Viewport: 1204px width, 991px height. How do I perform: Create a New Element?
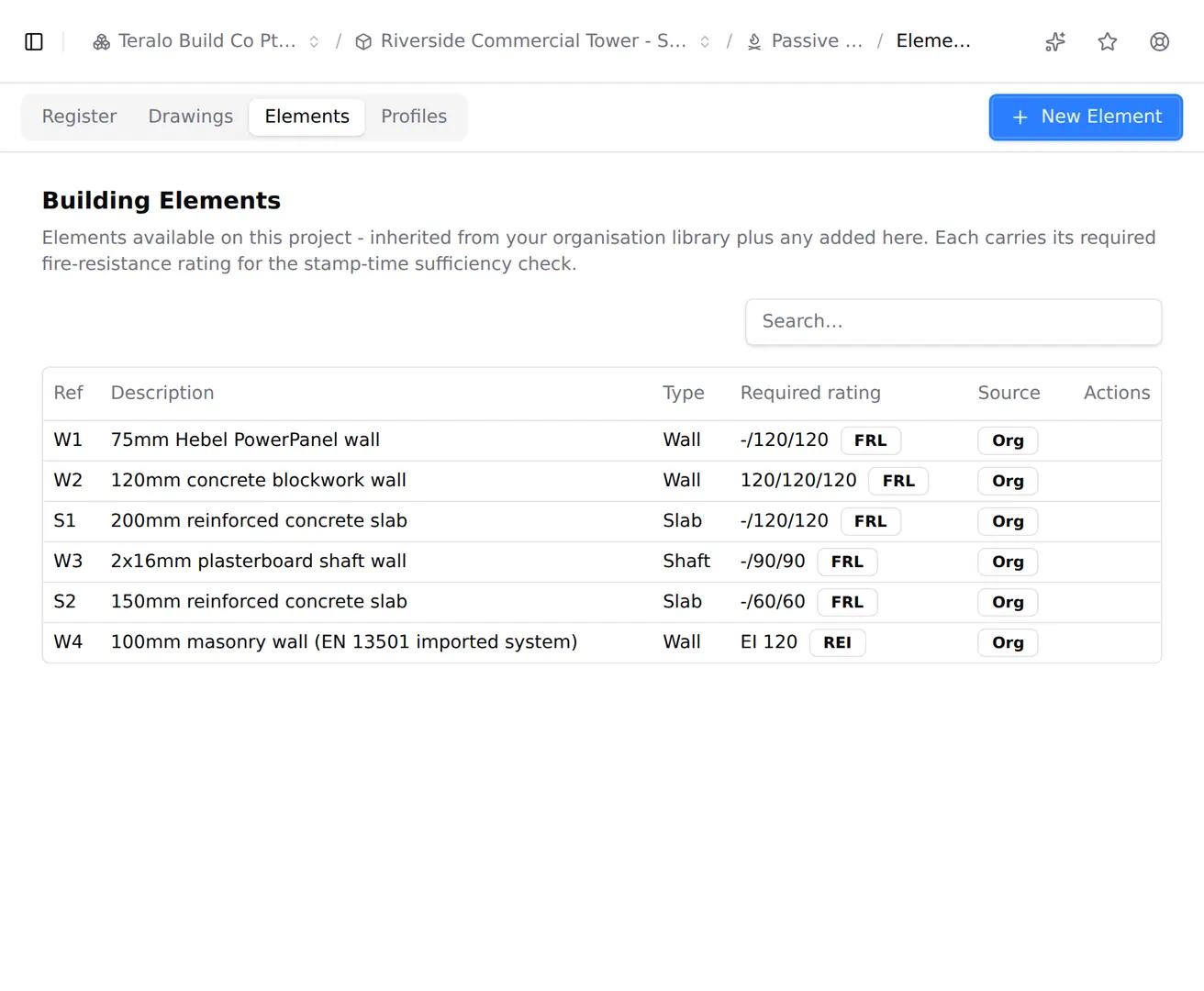tap(1086, 117)
